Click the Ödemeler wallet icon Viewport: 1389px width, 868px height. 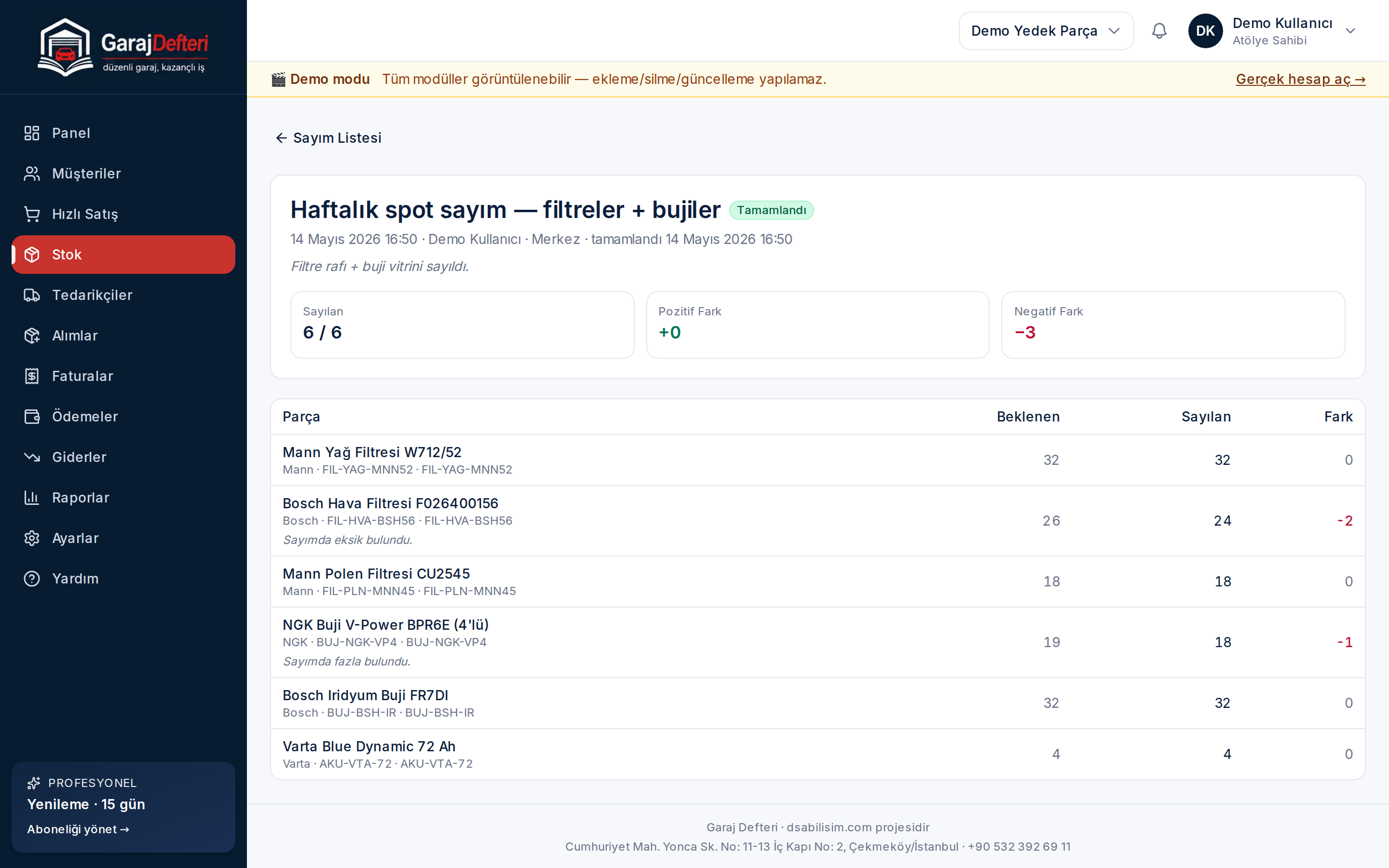point(31,417)
